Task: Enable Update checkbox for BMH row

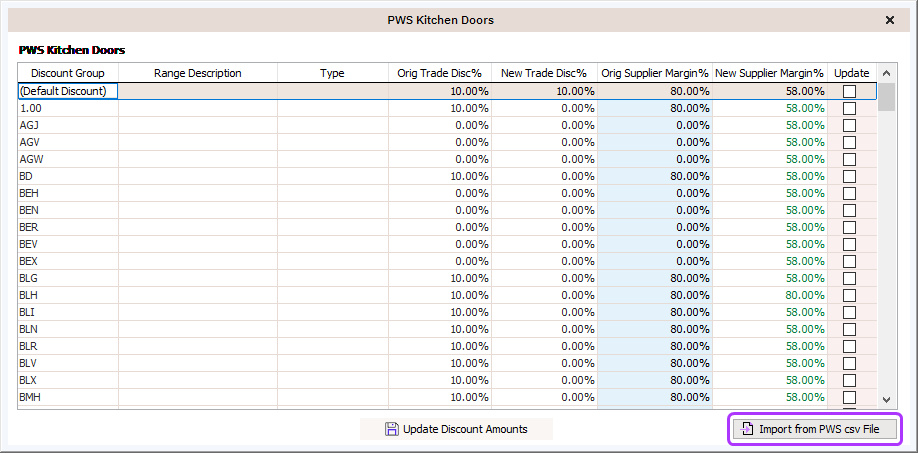Action: (849, 397)
